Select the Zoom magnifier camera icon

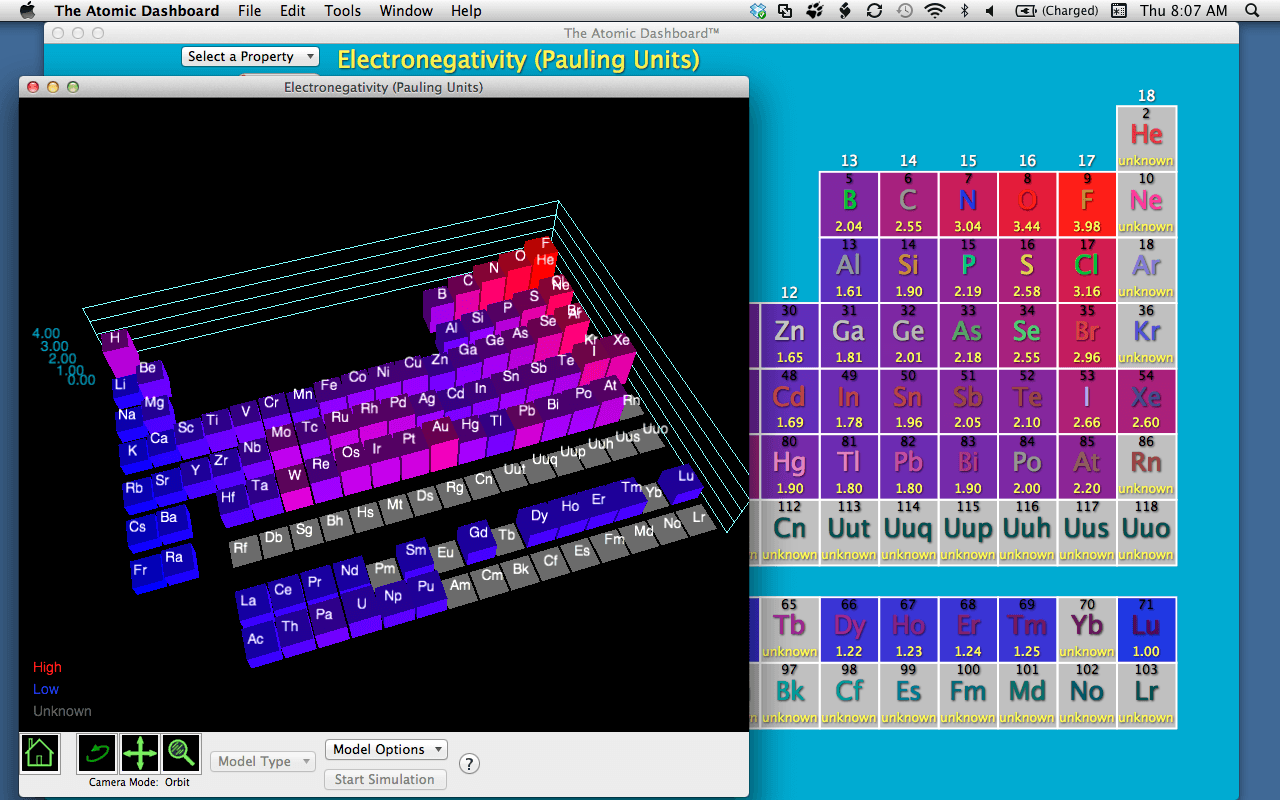pos(181,753)
